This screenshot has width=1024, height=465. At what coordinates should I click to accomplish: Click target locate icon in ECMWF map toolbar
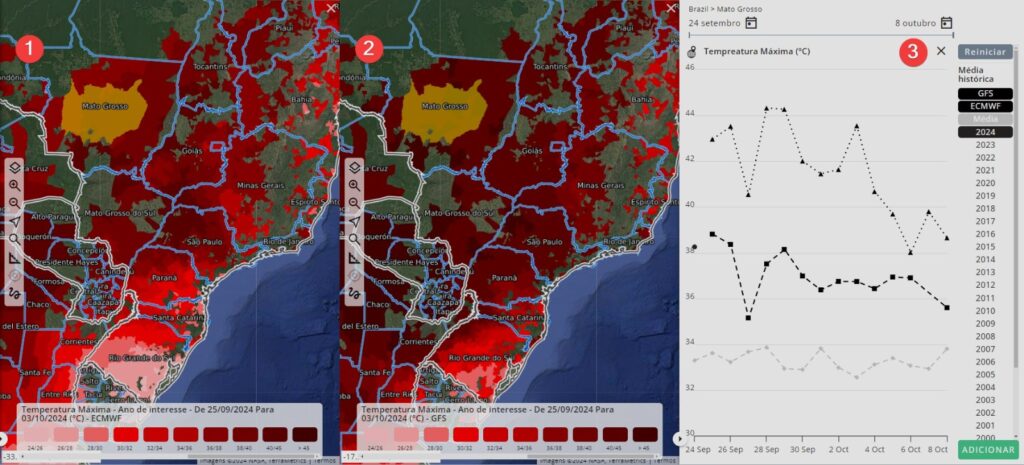coord(14,275)
